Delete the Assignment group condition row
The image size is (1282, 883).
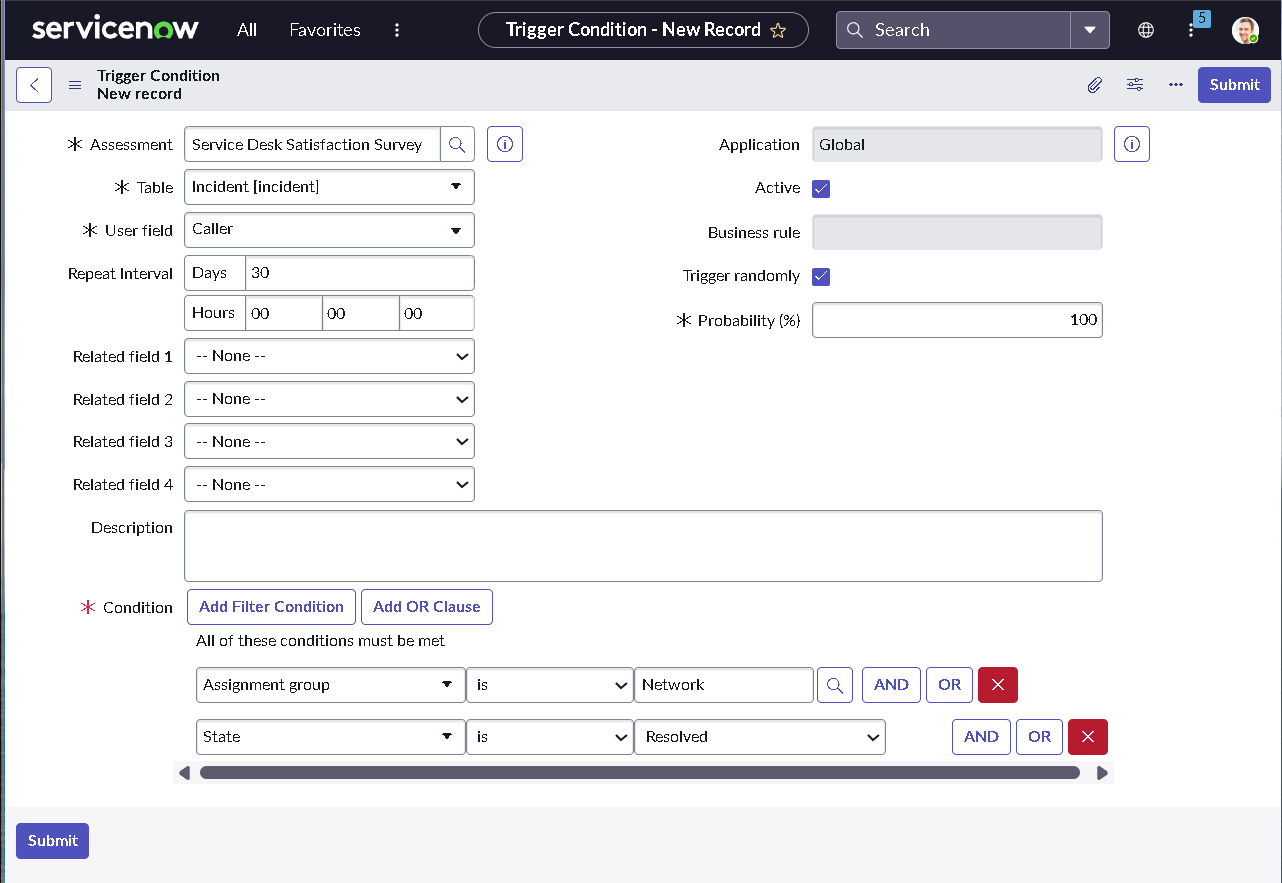[997, 685]
